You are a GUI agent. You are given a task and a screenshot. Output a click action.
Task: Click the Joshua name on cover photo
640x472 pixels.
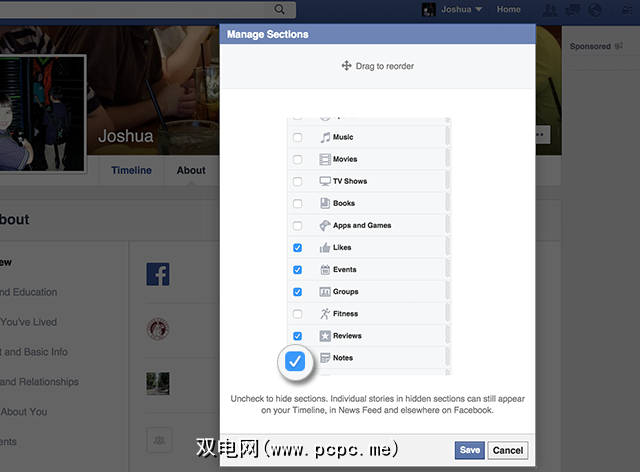point(126,136)
